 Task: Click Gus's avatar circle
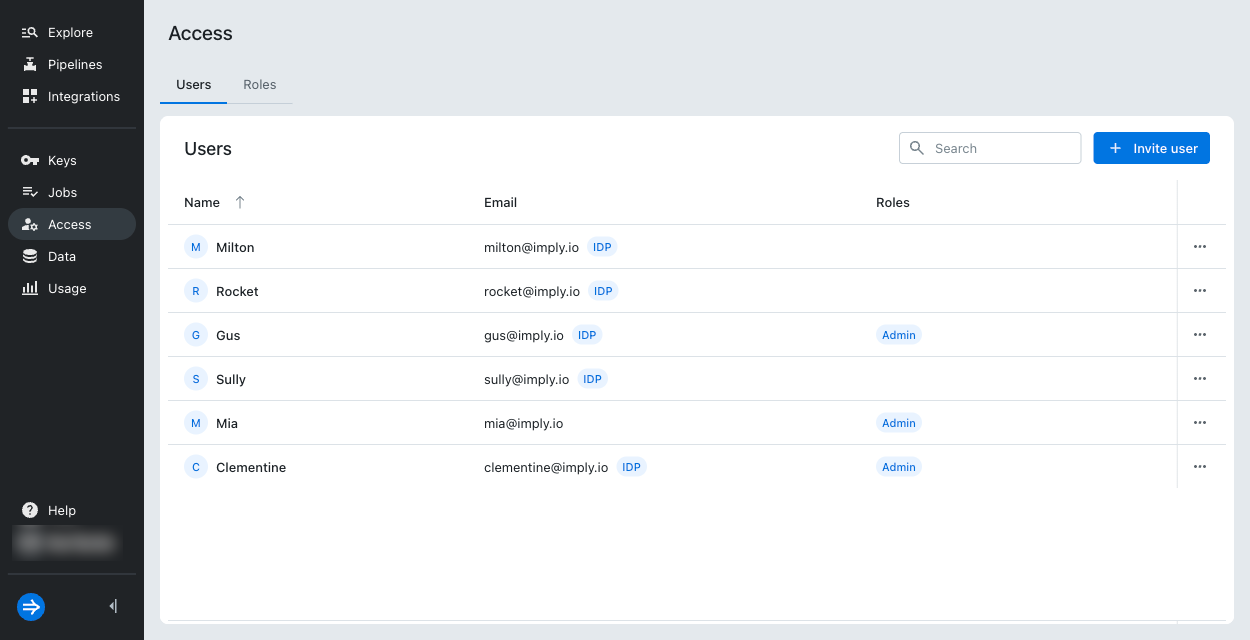coord(196,335)
